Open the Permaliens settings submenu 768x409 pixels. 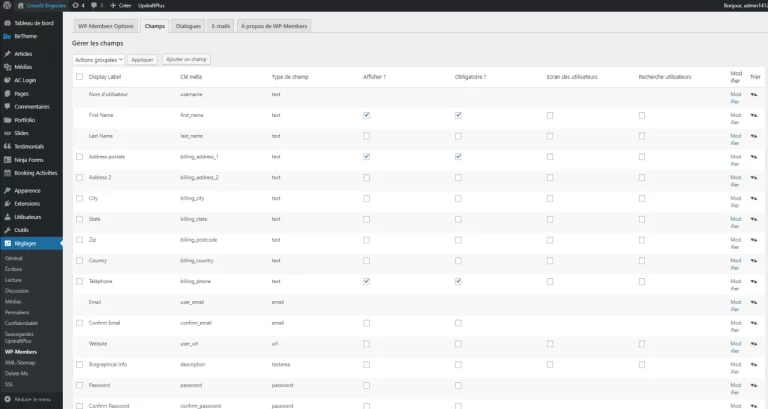tap(17, 313)
